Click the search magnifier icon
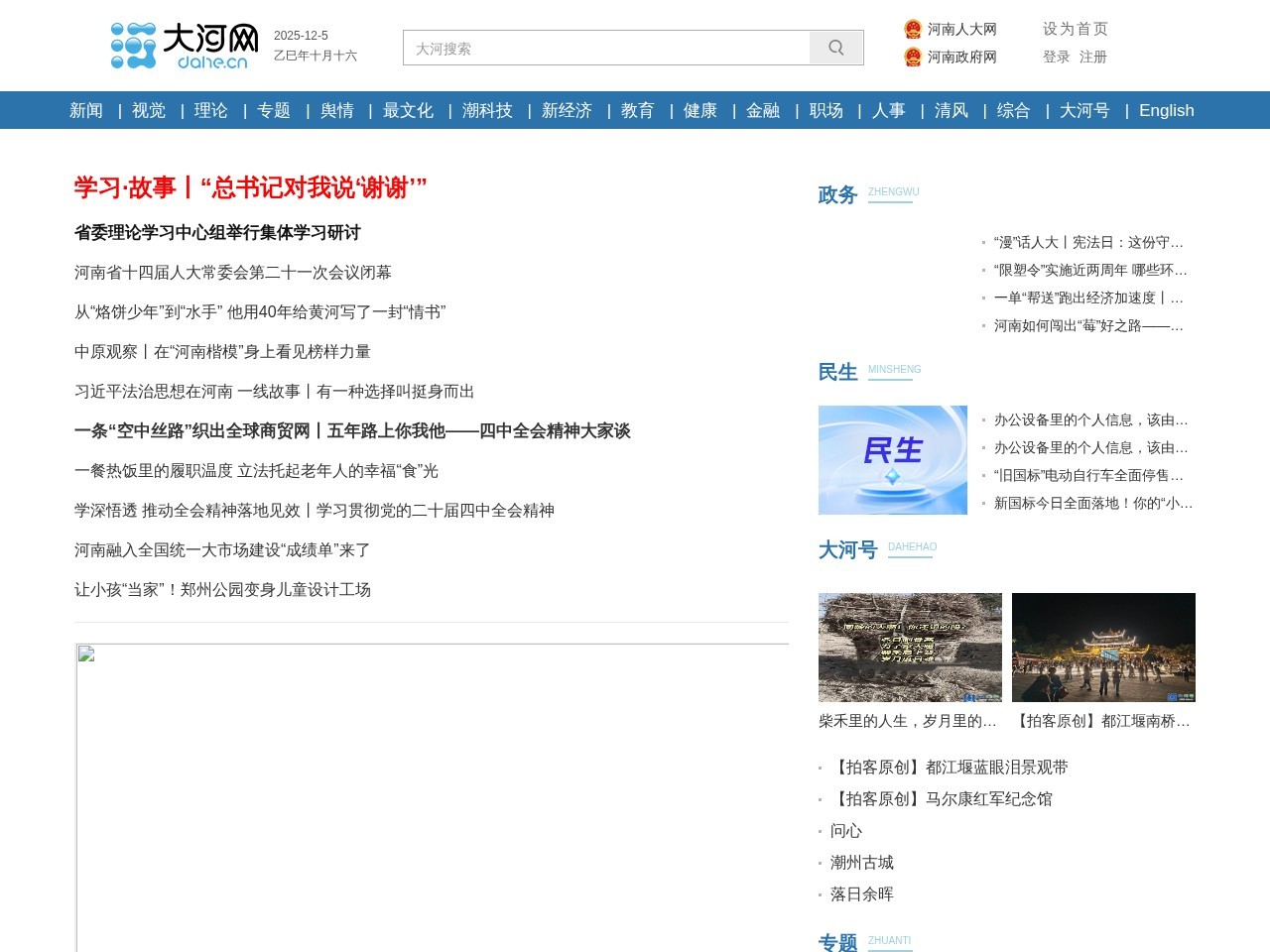This screenshot has width=1270, height=952. click(x=834, y=47)
